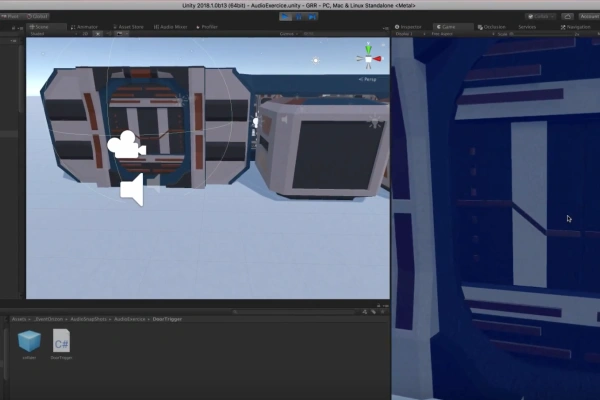Click the camera gizmo in Scene view
The image size is (600, 400).
tap(126, 145)
